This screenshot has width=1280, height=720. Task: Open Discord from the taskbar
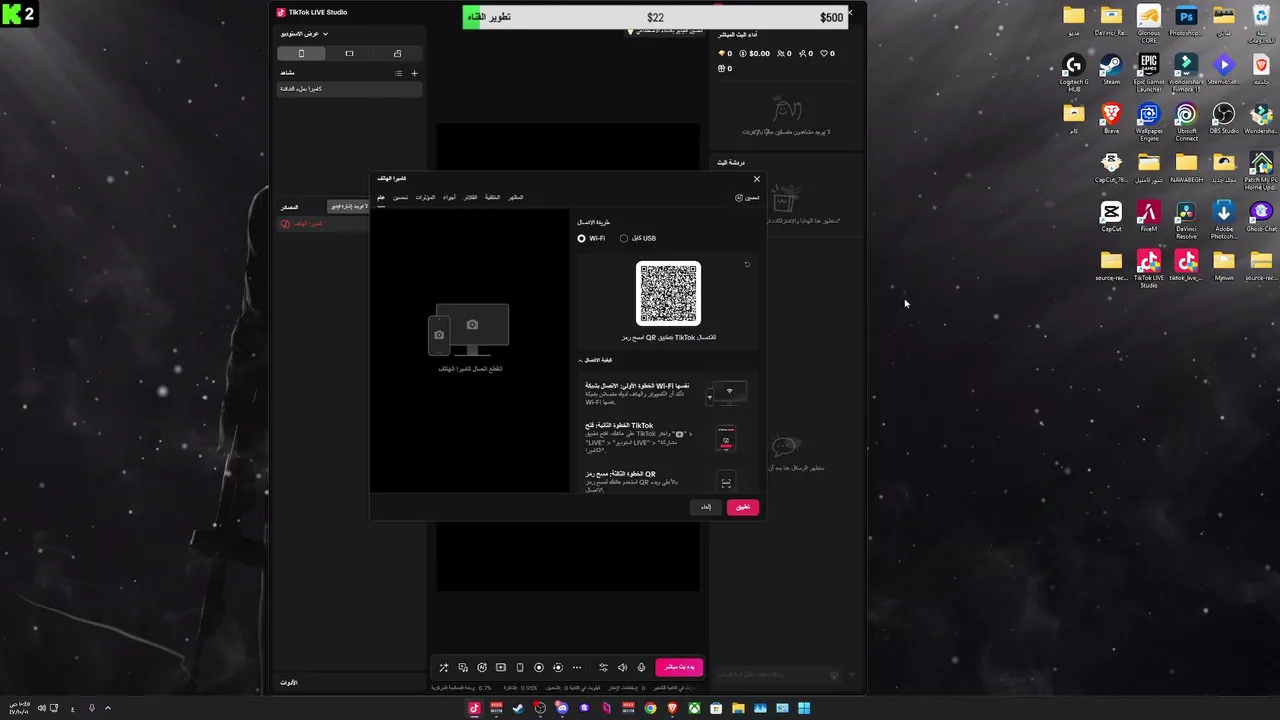pyautogui.click(x=562, y=708)
